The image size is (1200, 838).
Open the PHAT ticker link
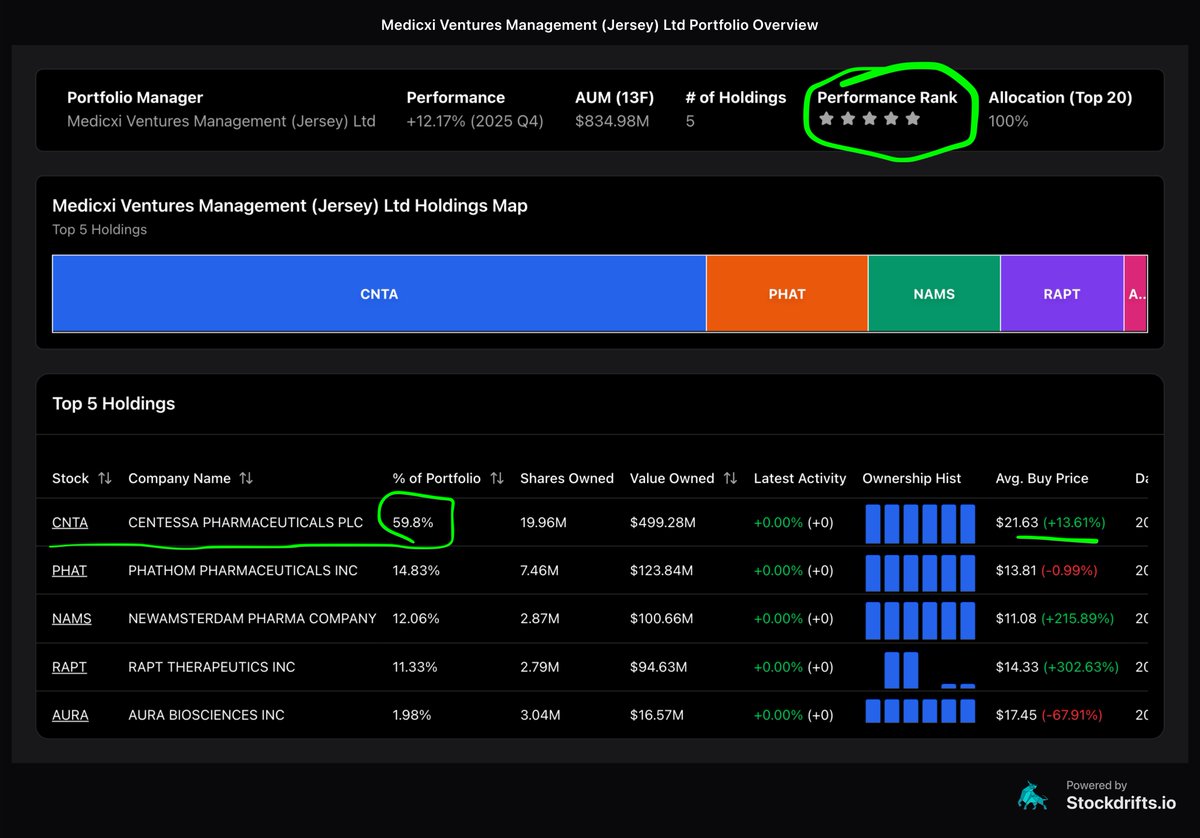point(69,570)
